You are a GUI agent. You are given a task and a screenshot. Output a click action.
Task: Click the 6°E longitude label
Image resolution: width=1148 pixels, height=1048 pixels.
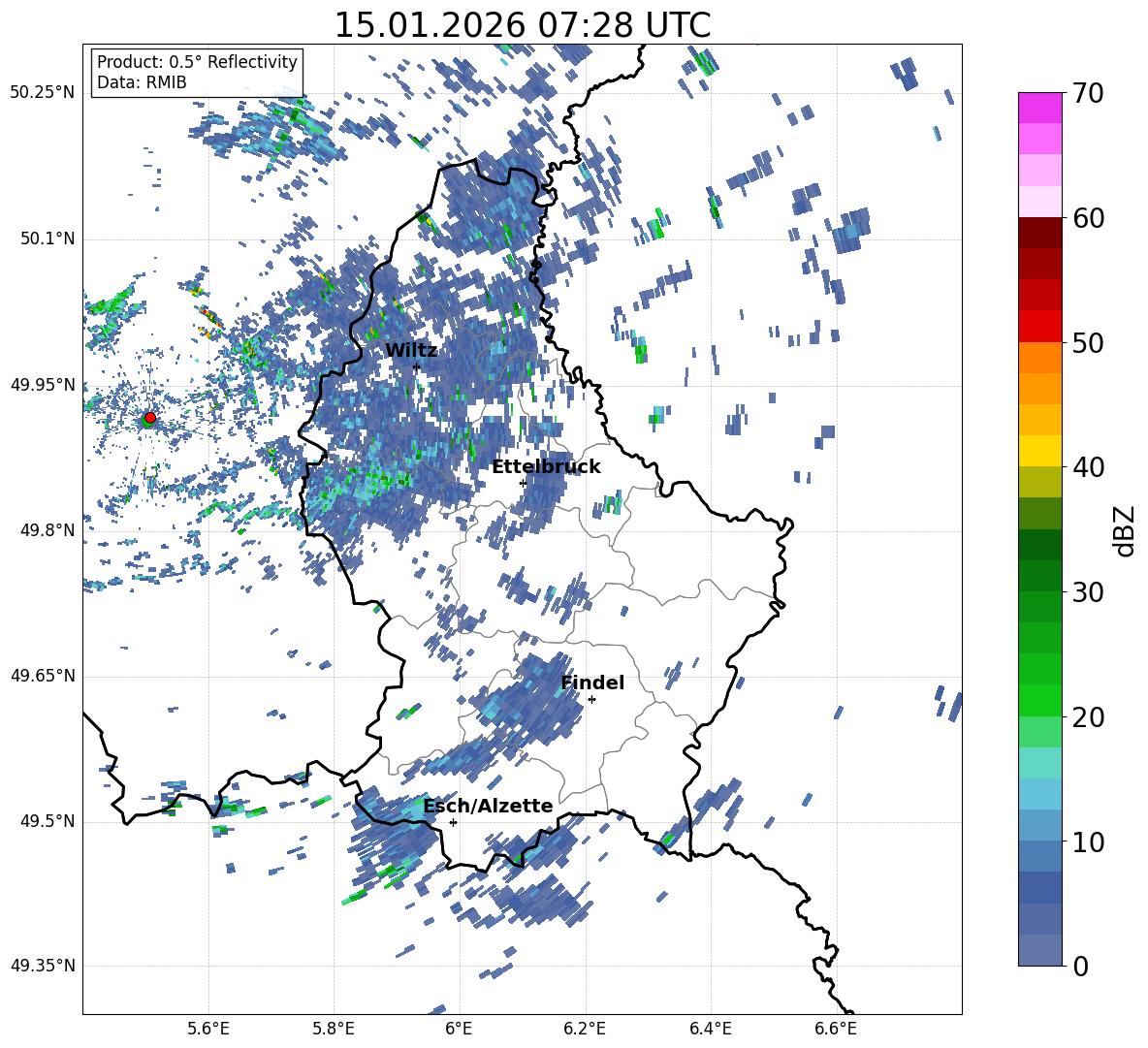(x=459, y=1029)
